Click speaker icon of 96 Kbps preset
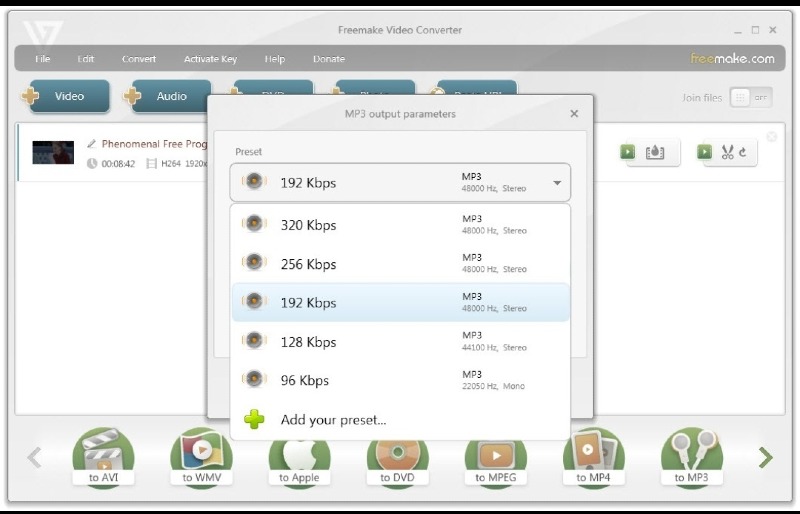This screenshot has height=514, width=800. tap(254, 379)
